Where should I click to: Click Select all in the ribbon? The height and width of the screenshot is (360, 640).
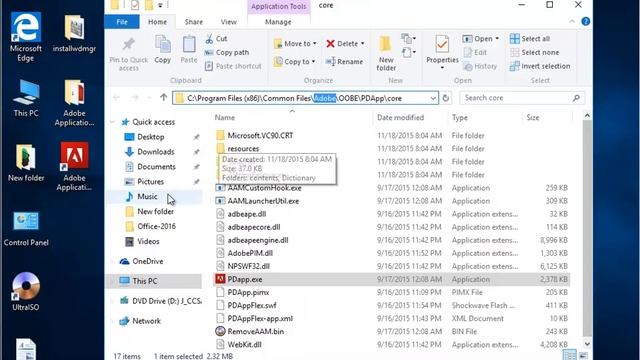click(530, 39)
